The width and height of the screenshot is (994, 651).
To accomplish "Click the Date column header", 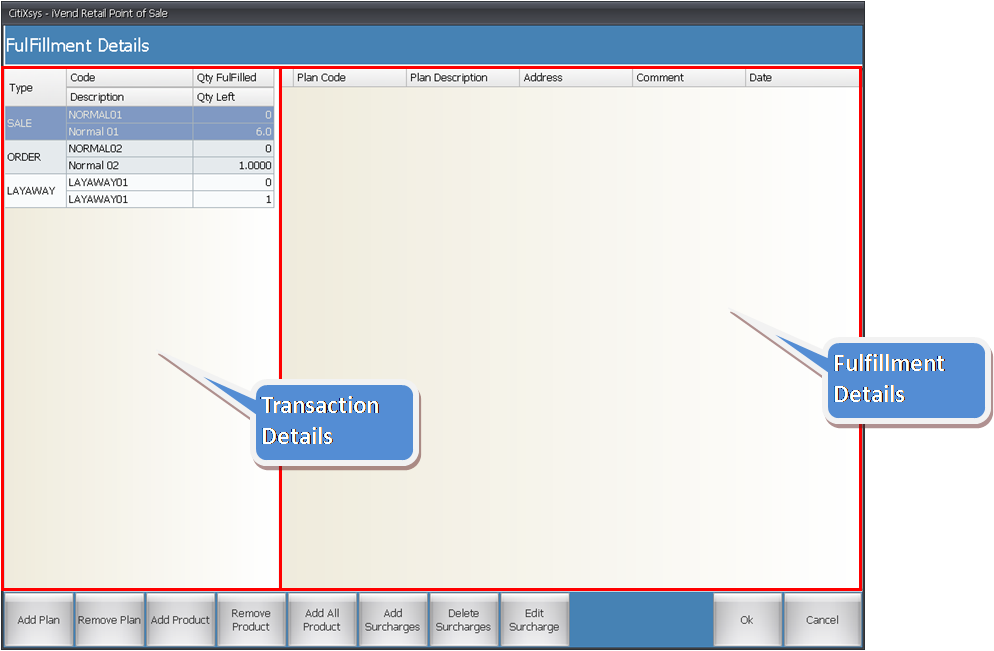I will pos(800,78).
